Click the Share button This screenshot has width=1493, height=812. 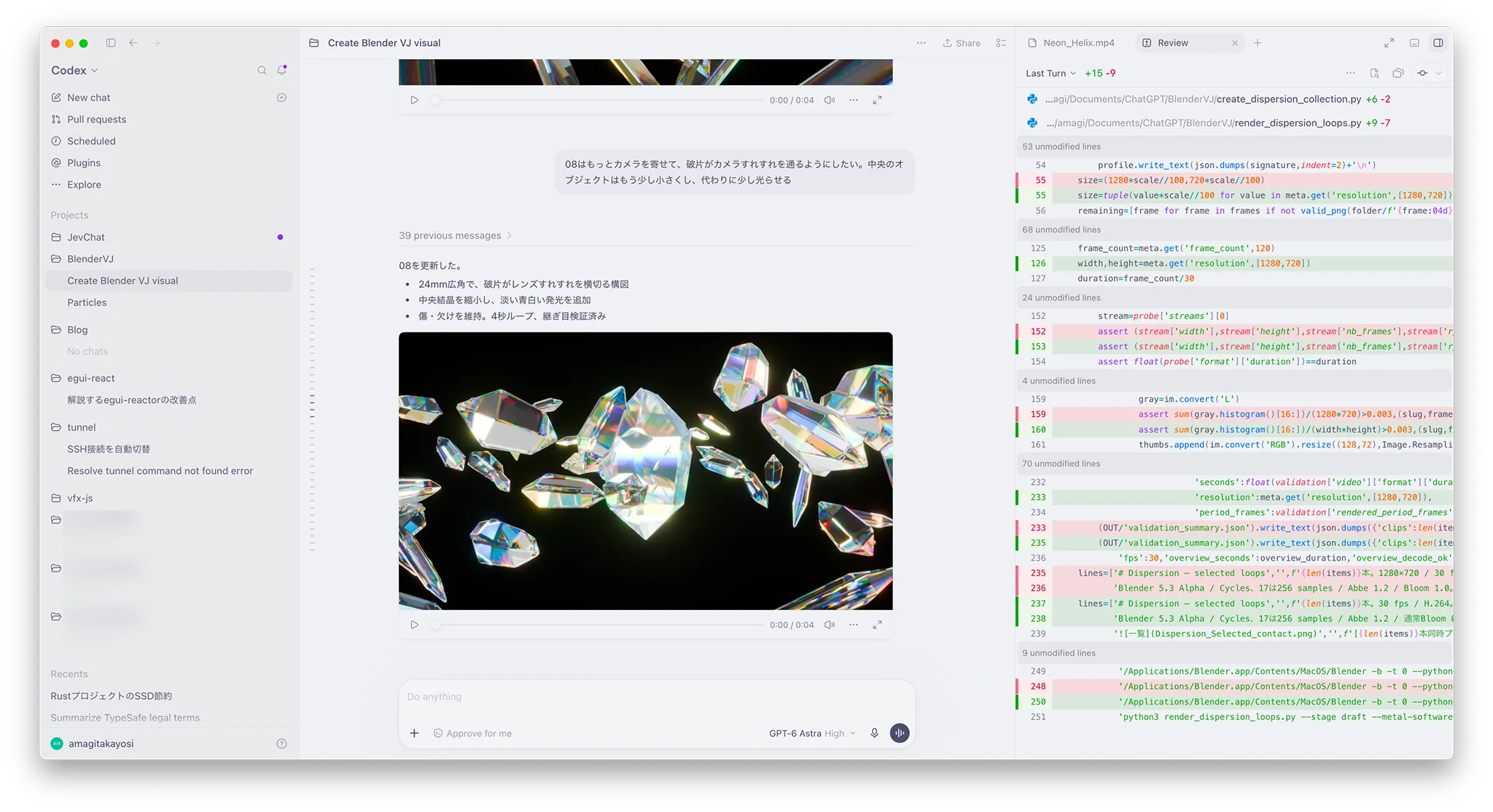(x=962, y=43)
